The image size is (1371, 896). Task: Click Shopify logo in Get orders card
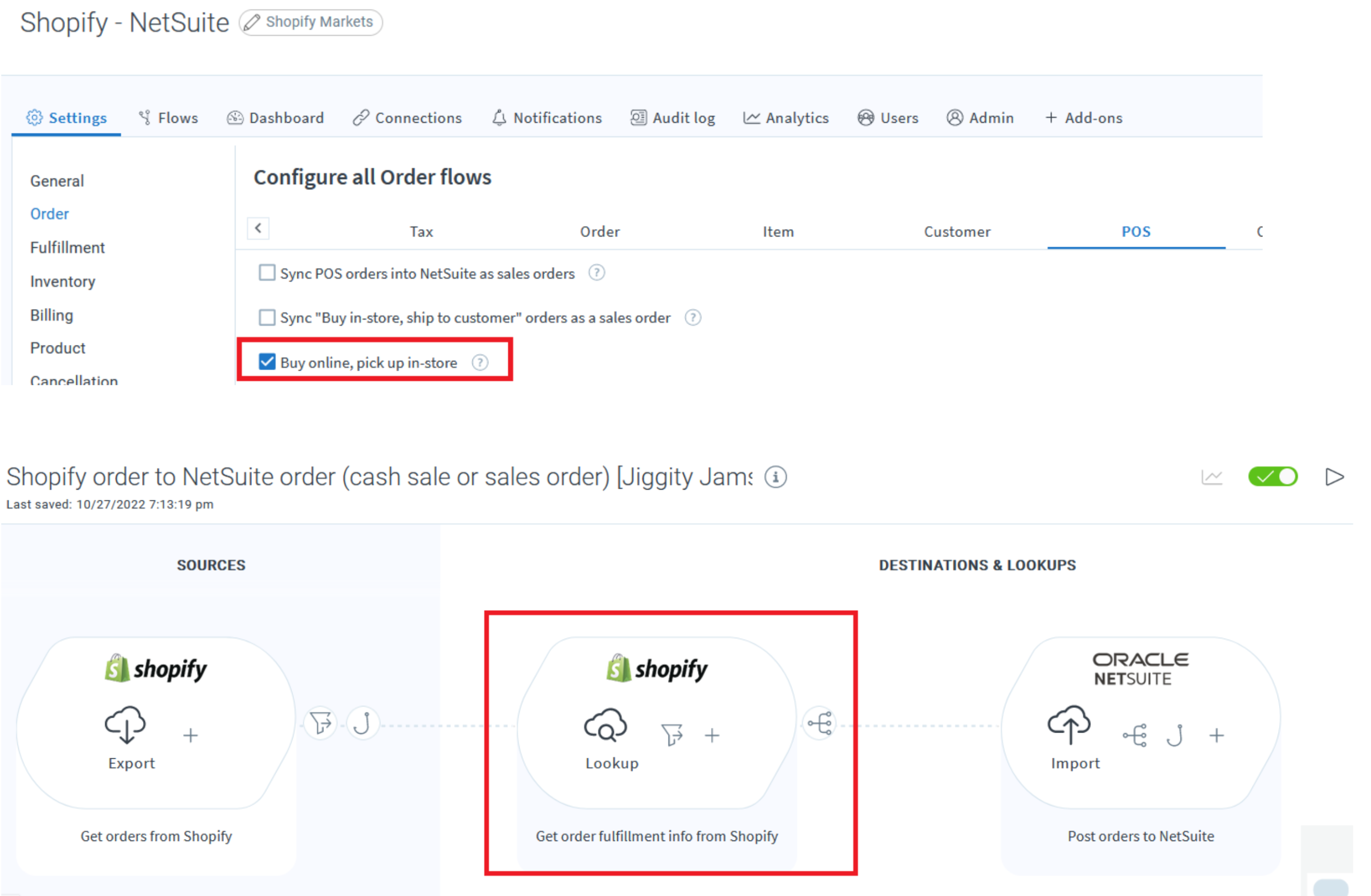(x=155, y=669)
